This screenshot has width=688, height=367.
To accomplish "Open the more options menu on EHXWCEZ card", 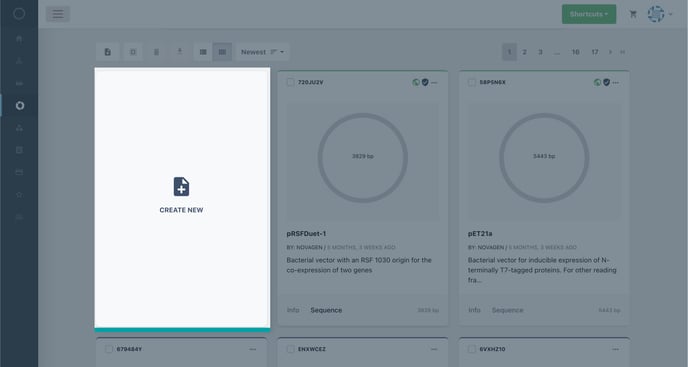I will [434, 349].
